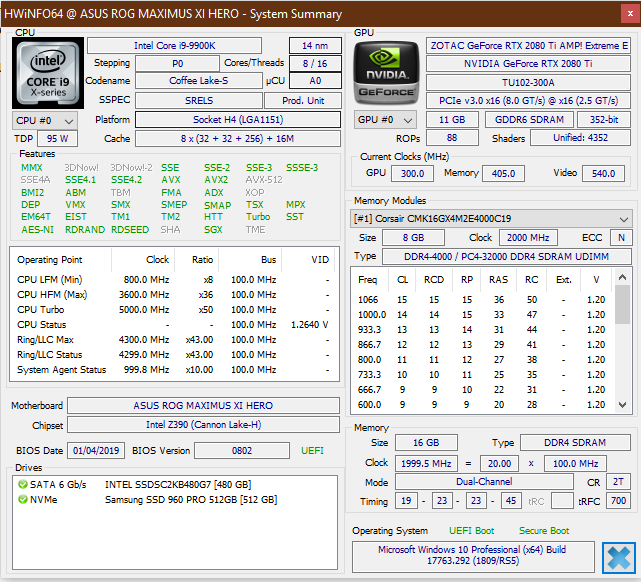Click the memory clock 1999.5 MHz value
641x582 pixels.
(426, 464)
